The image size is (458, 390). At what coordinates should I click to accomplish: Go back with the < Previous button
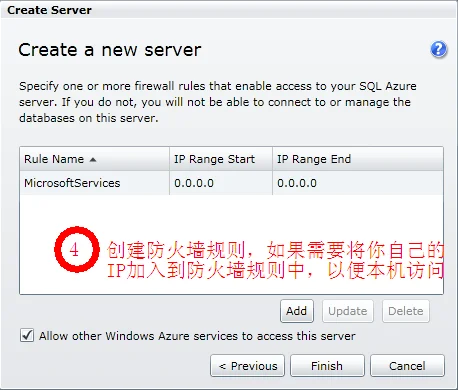point(247,366)
